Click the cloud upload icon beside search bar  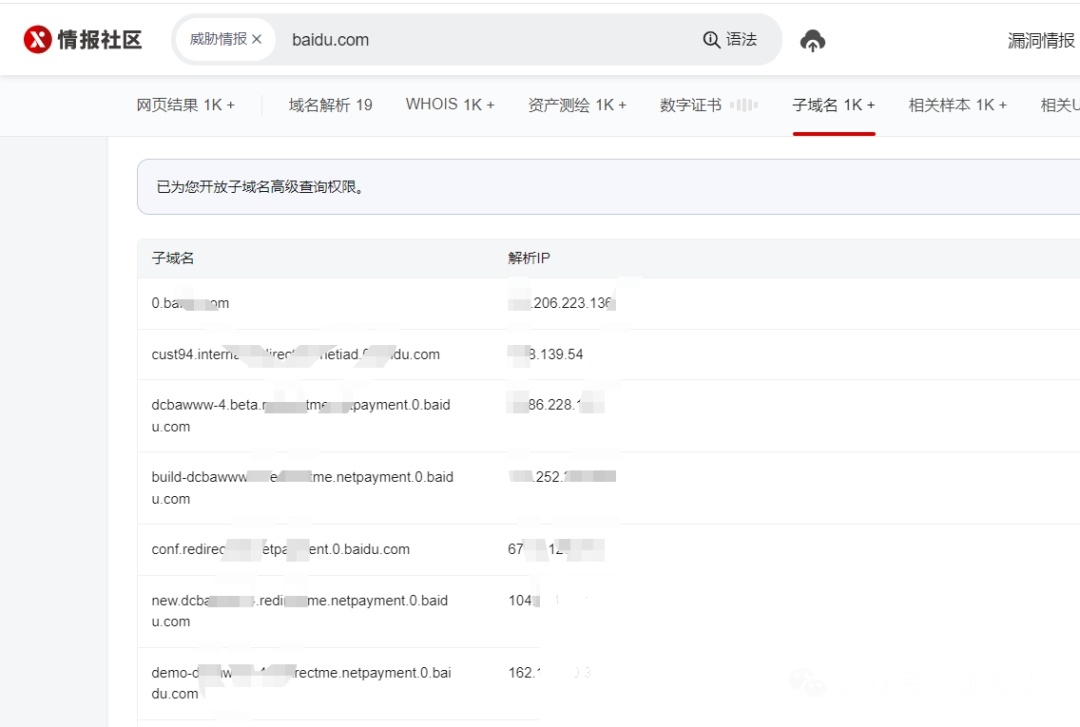pos(813,39)
